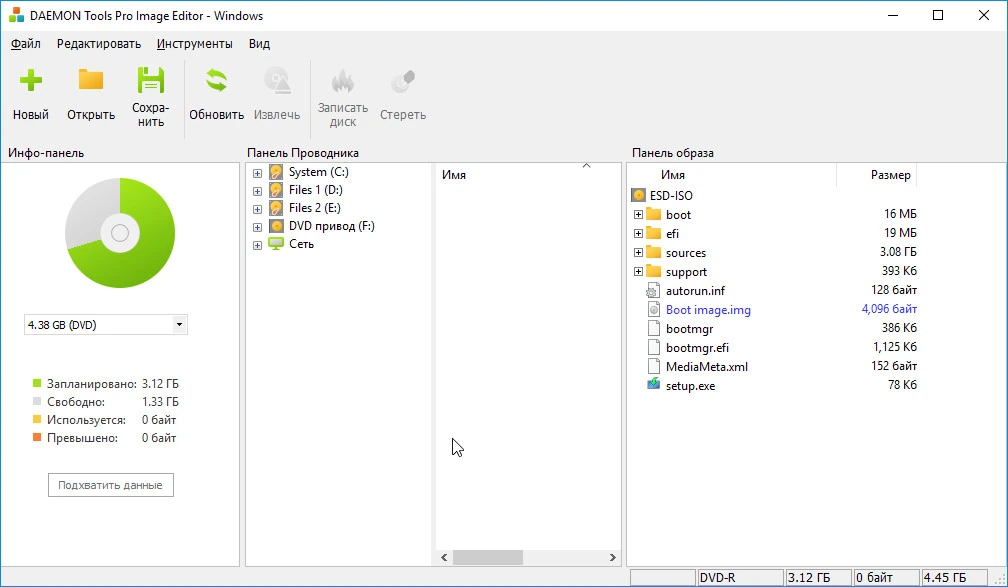Click the green plus New image icon
Viewport: 1008px width, 587px height.
coord(30,80)
